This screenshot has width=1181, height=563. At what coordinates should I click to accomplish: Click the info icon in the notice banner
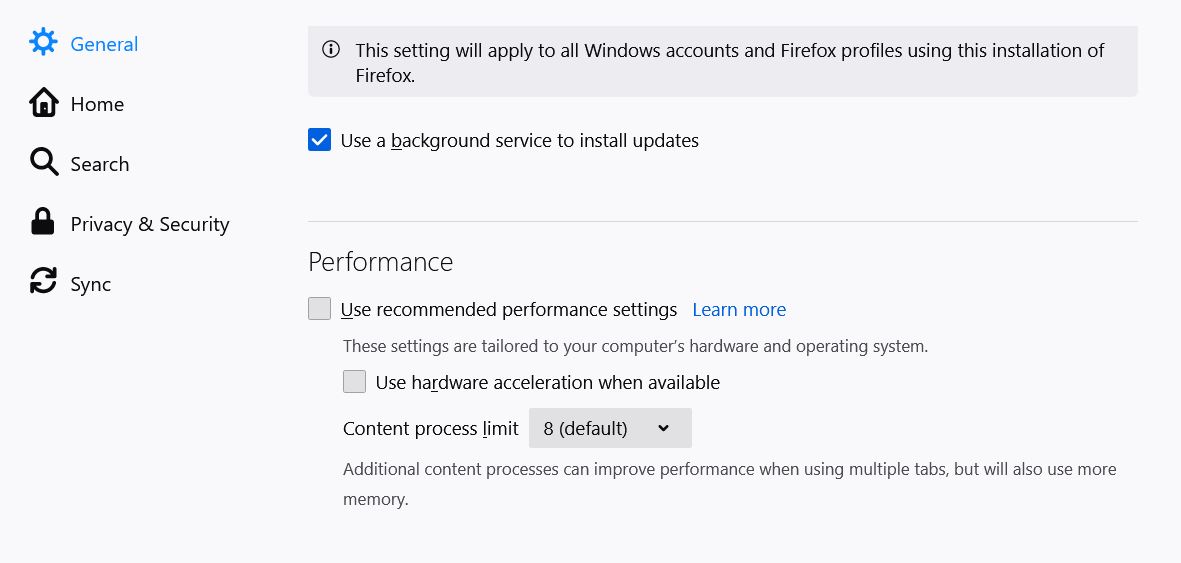[x=330, y=50]
